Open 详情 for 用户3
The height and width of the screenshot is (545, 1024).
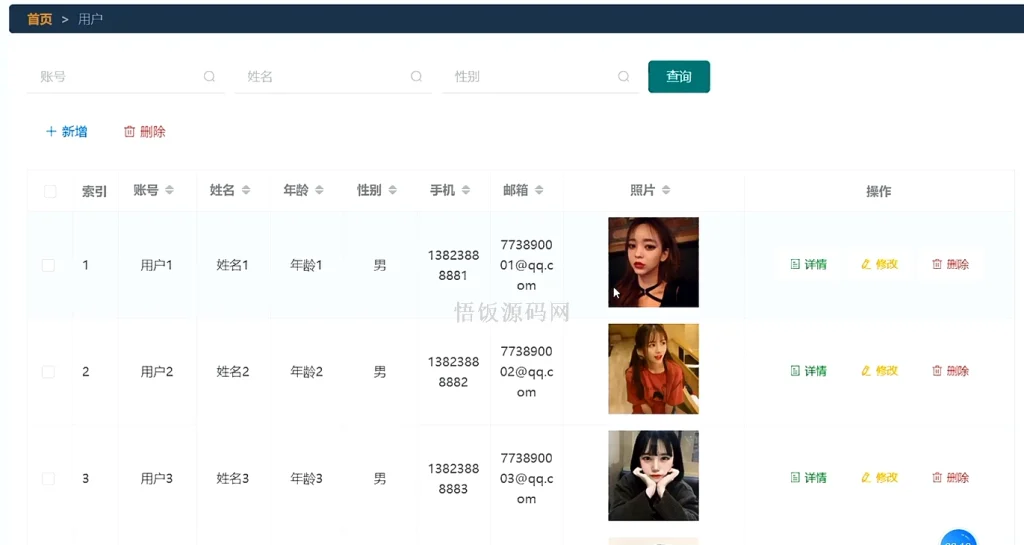pyautogui.click(x=808, y=478)
